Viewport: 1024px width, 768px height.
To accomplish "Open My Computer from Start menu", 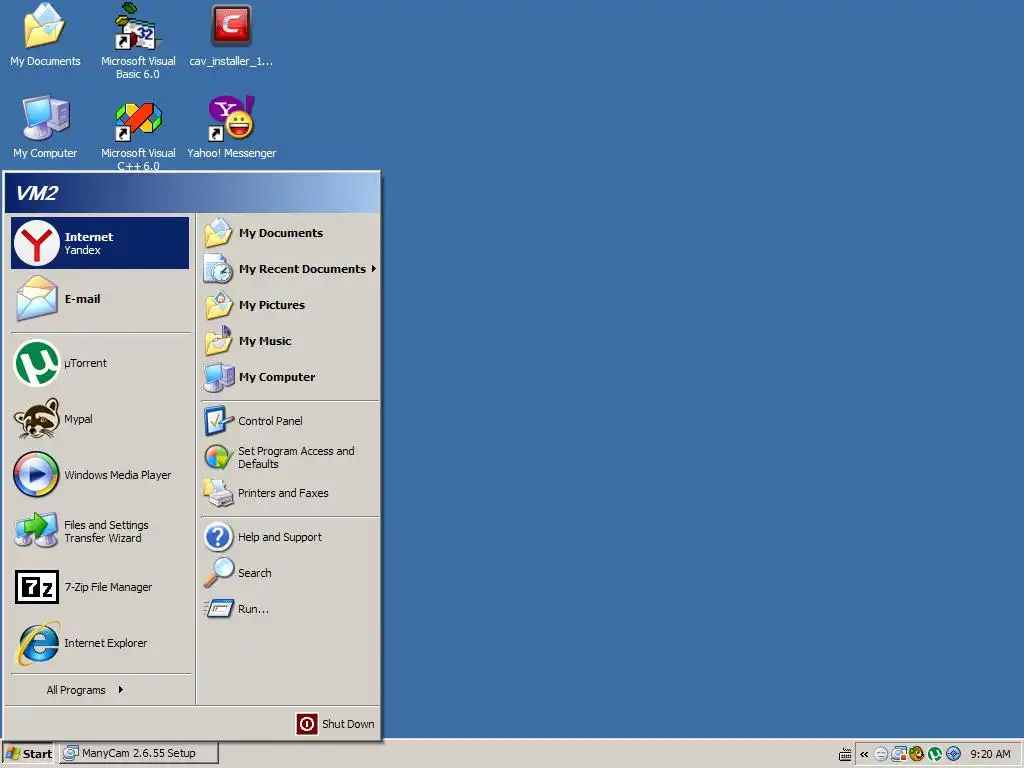I will click(290, 377).
